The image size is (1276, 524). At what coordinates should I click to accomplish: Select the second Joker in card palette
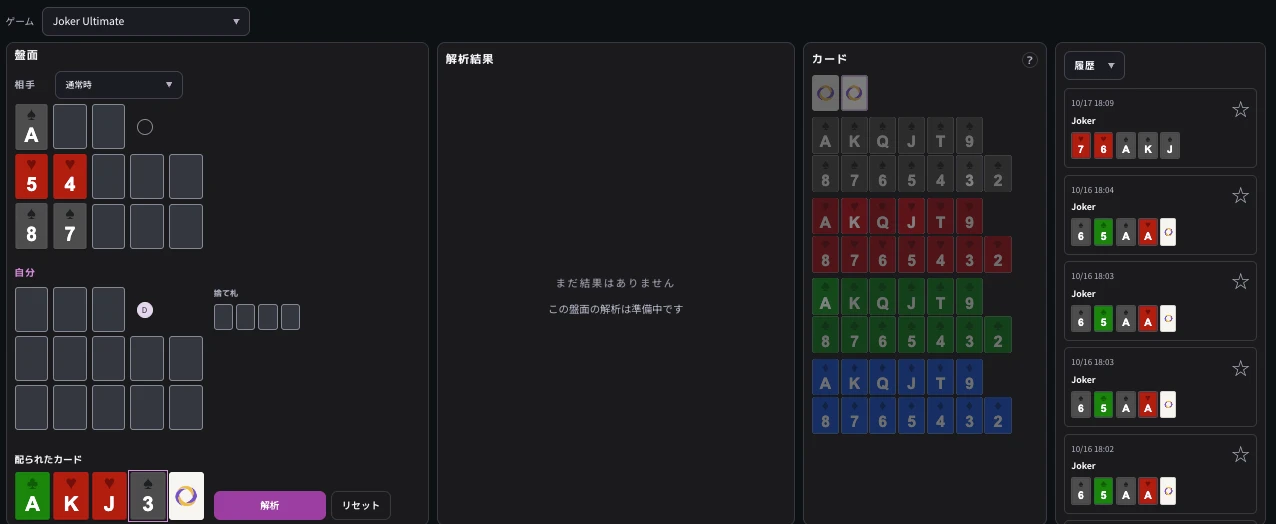855,93
